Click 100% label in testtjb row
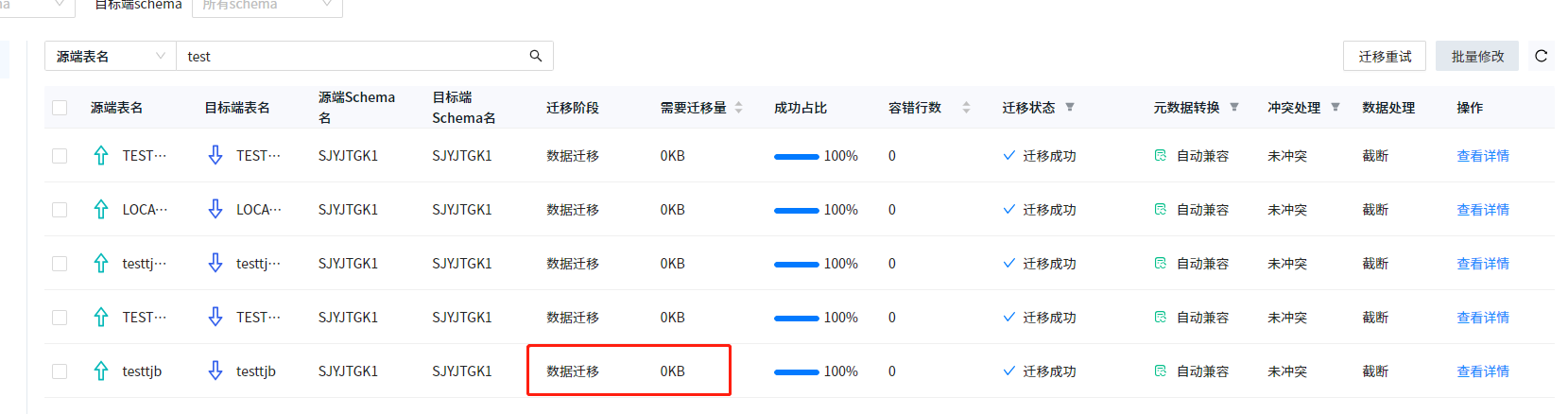Image resolution: width=1568 pixels, height=414 pixels. pyautogui.click(x=841, y=371)
